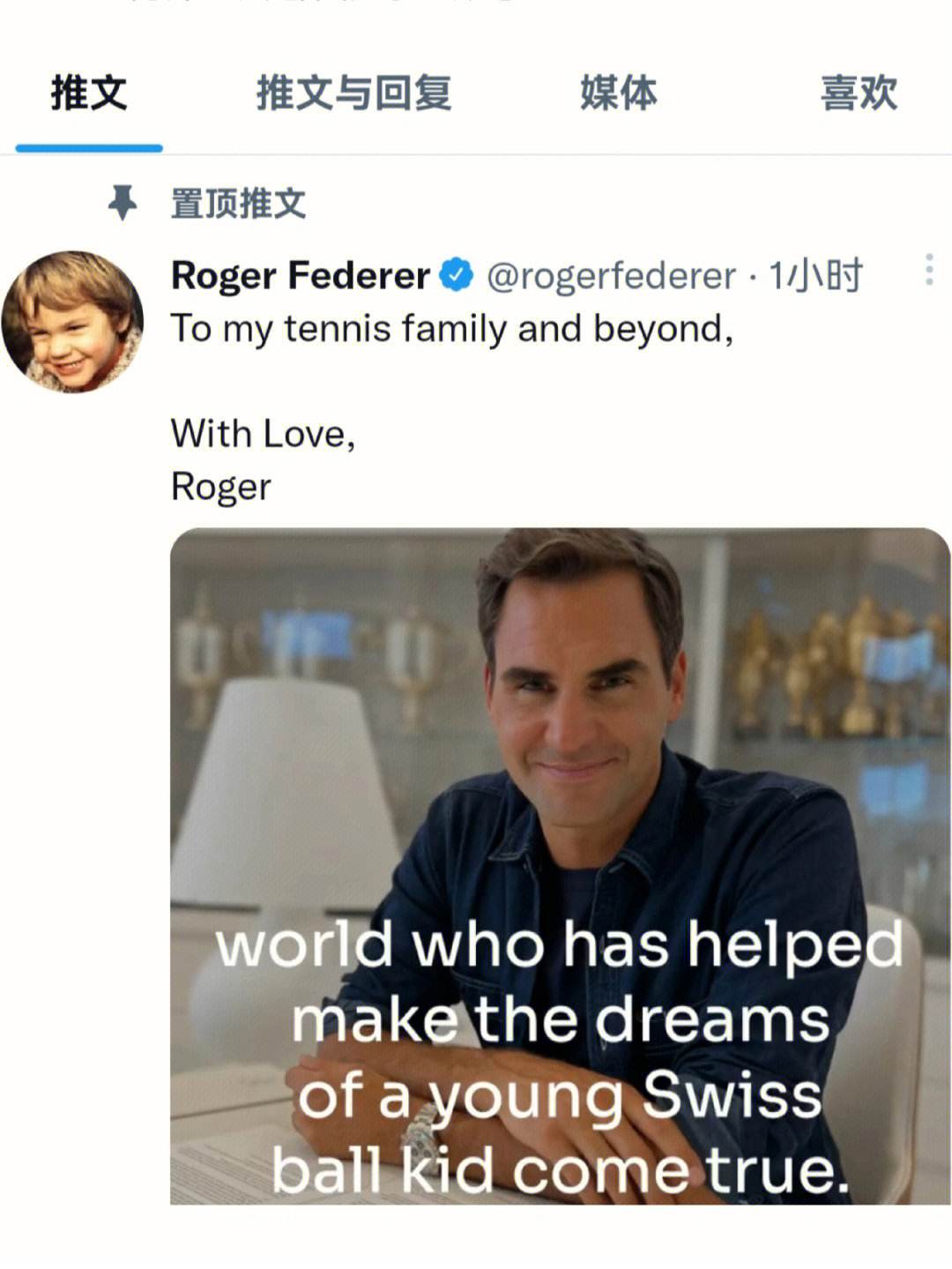Click the 置顶推文 pinned label
952x1269 pixels.
(x=238, y=204)
